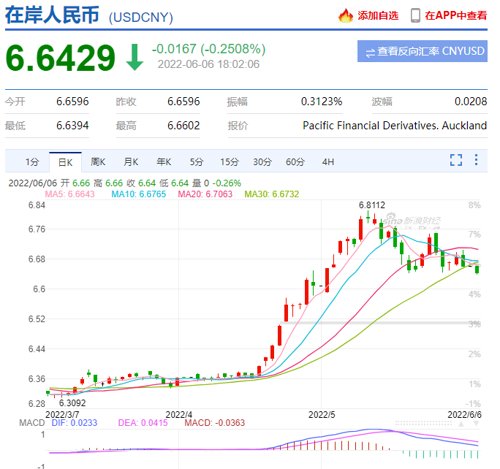This screenshot has height=469, width=500.
Task: Select the 4H chart interval
Action: pyautogui.click(x=328, y=162)
